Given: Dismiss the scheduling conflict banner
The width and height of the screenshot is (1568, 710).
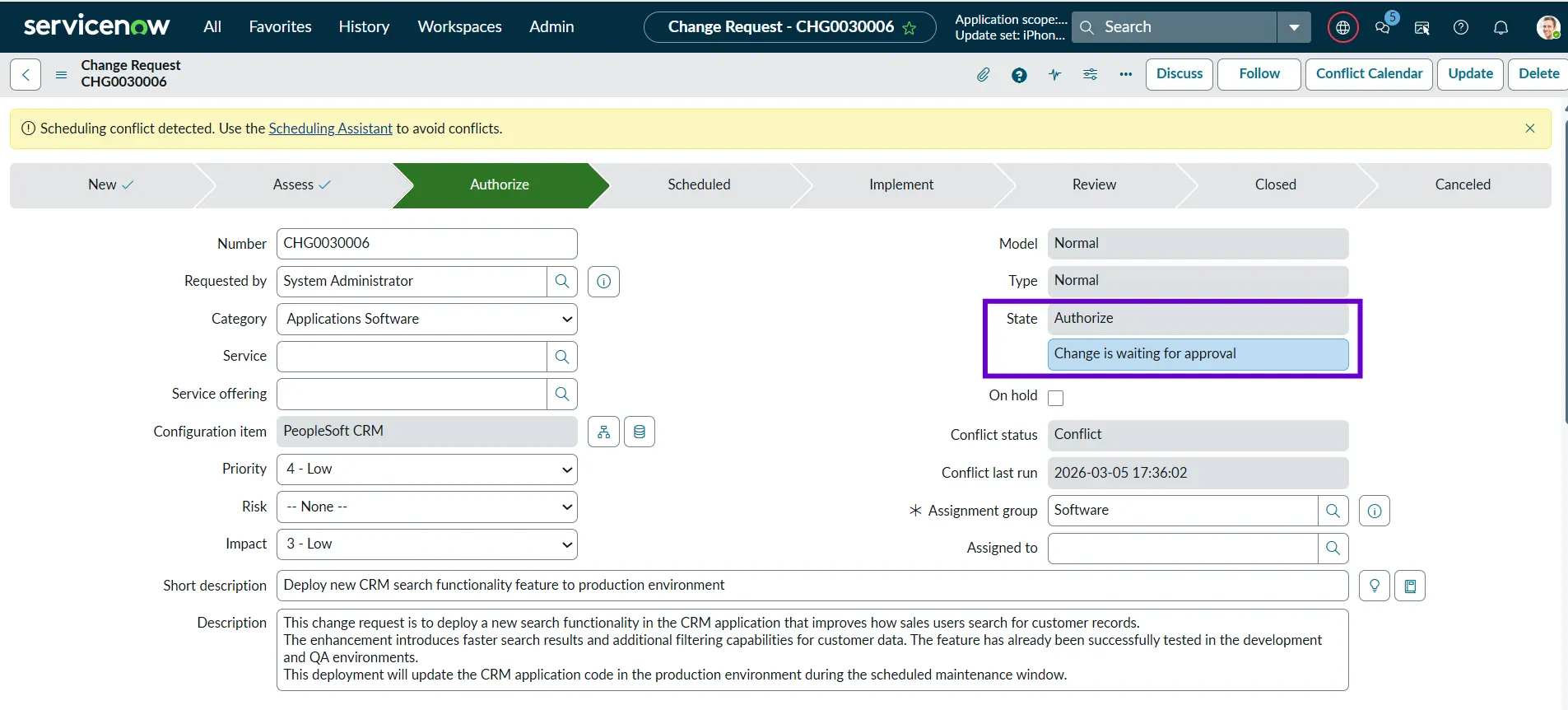Looking at the screenshot, I should point(1529,128).
